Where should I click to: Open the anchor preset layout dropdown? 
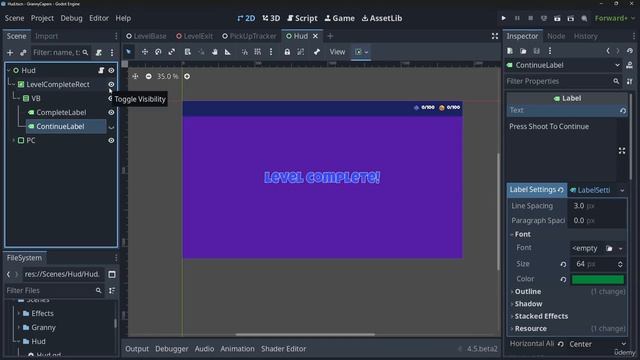(361, 52)
